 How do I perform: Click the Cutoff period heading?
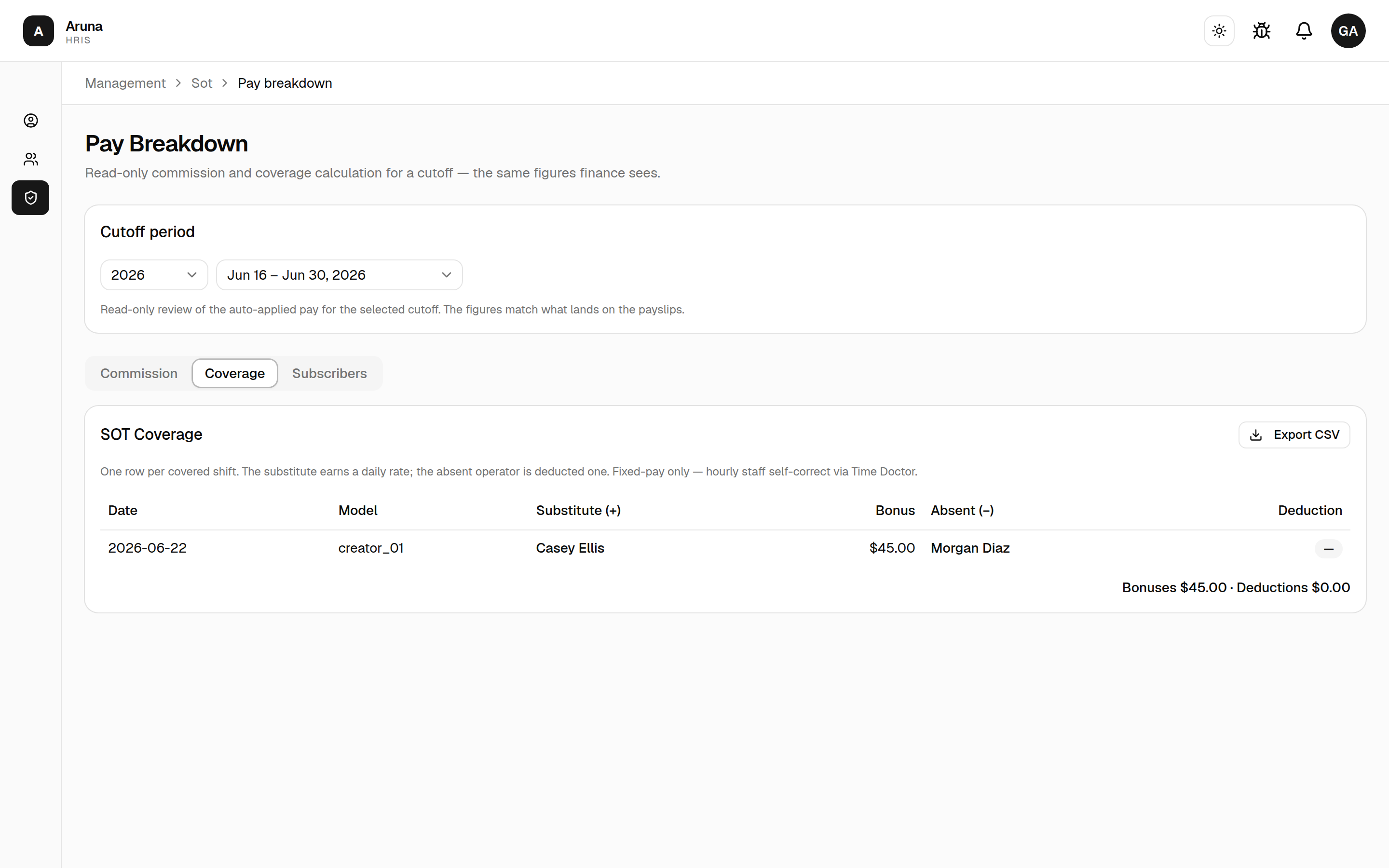click(x=148, y=232)
